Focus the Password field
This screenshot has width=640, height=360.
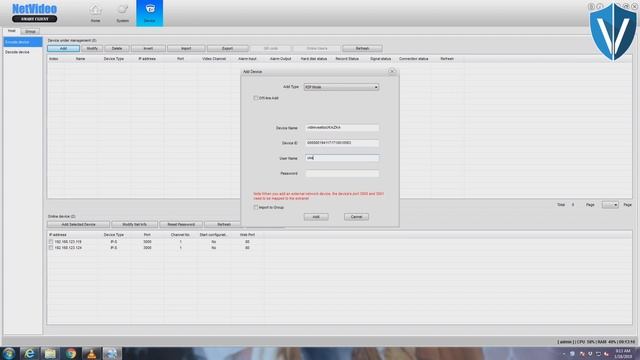342,173
